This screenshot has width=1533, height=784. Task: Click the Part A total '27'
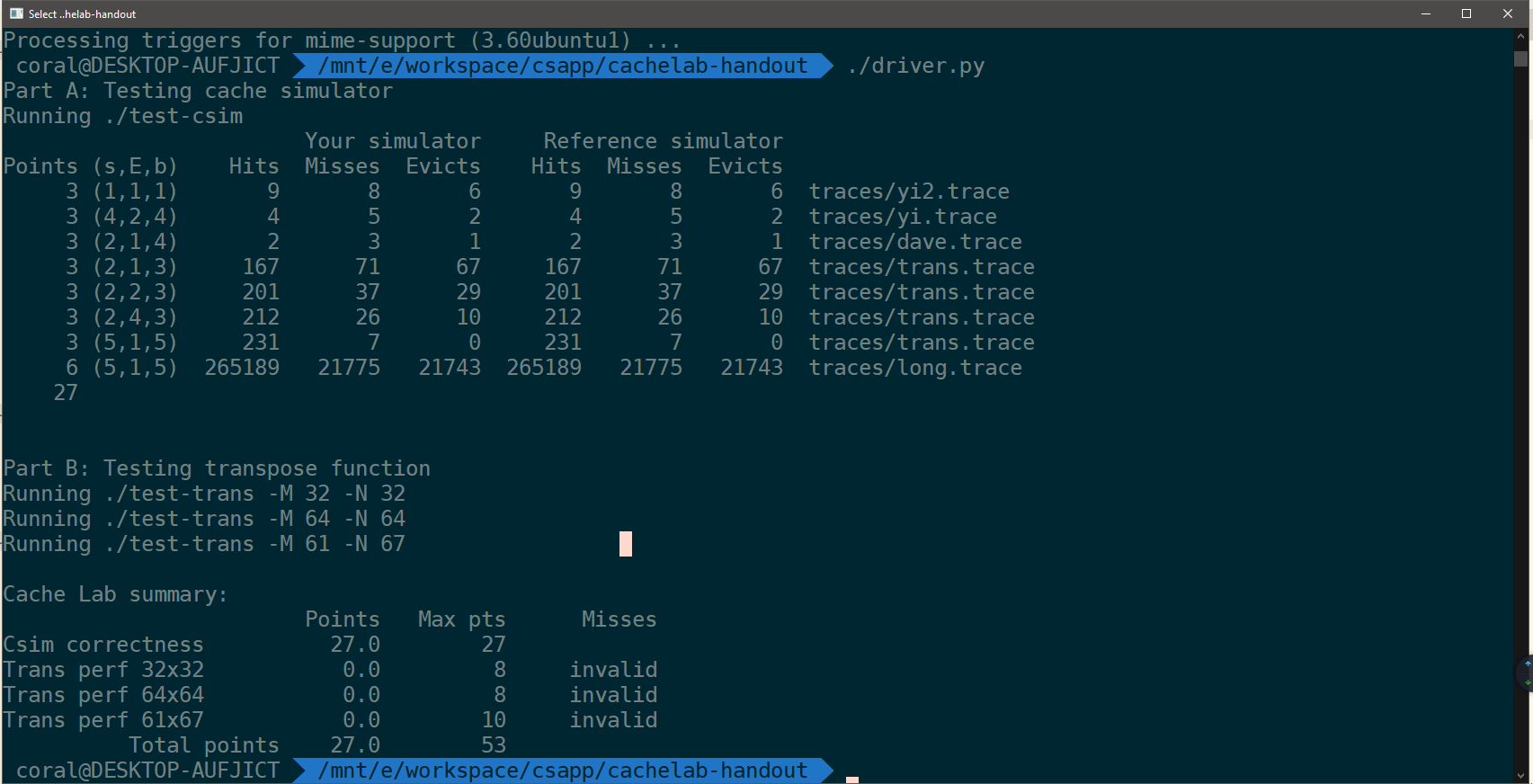point(66,393)
